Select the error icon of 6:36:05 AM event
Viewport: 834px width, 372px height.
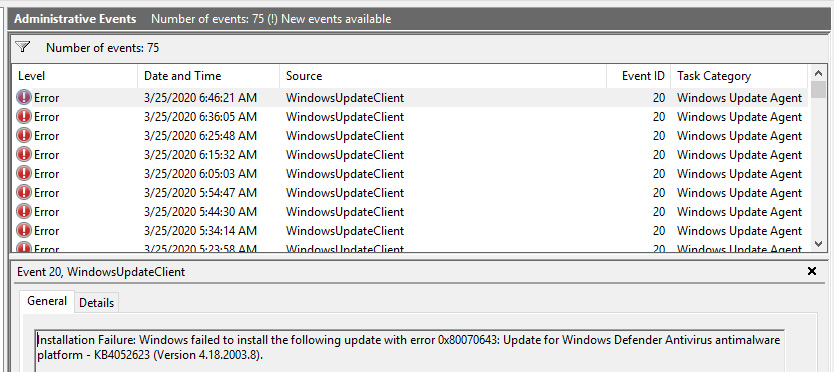[24, 117]
